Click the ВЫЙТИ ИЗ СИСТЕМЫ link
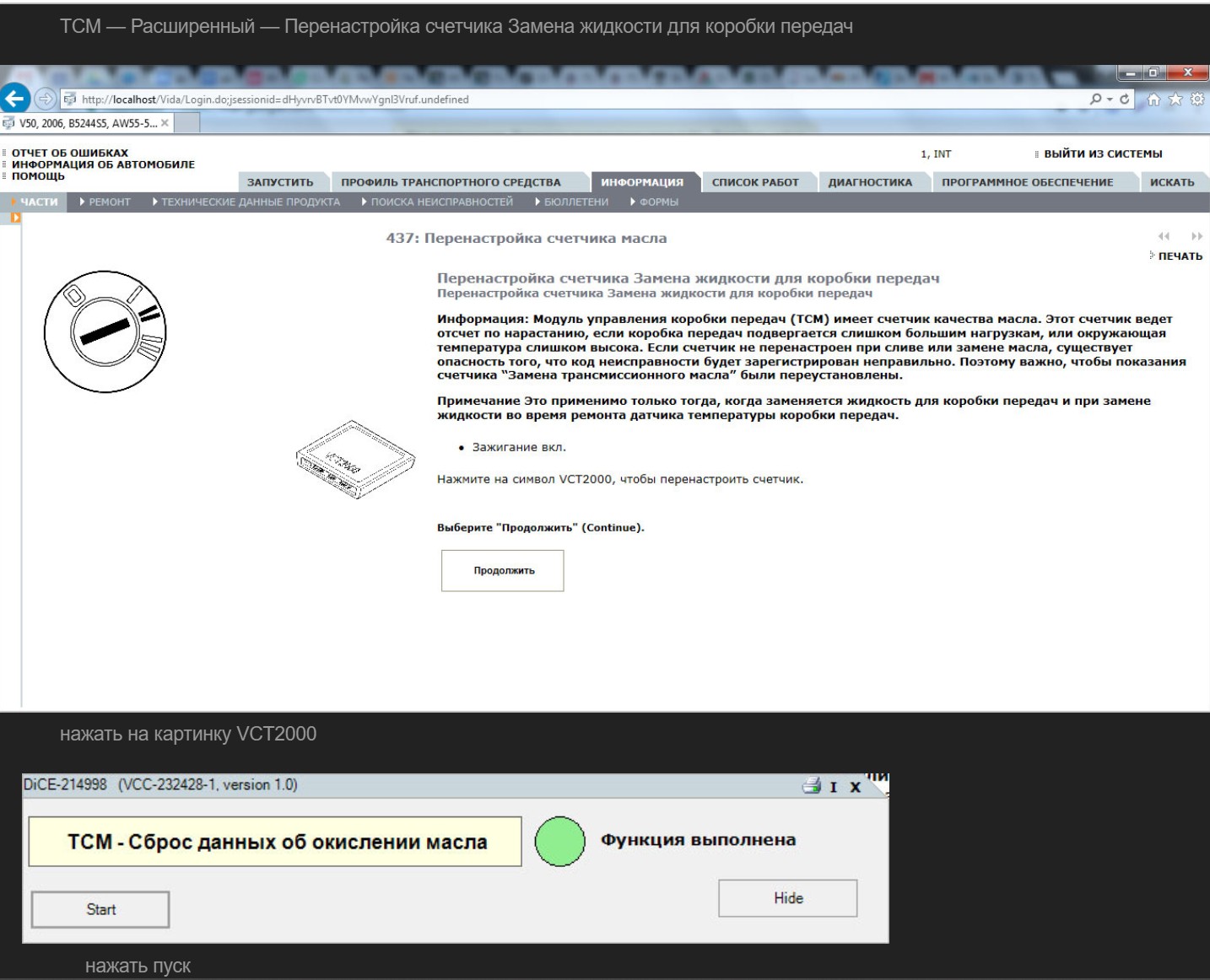This screenshot has width=1210, height=980. point(1102,154)
